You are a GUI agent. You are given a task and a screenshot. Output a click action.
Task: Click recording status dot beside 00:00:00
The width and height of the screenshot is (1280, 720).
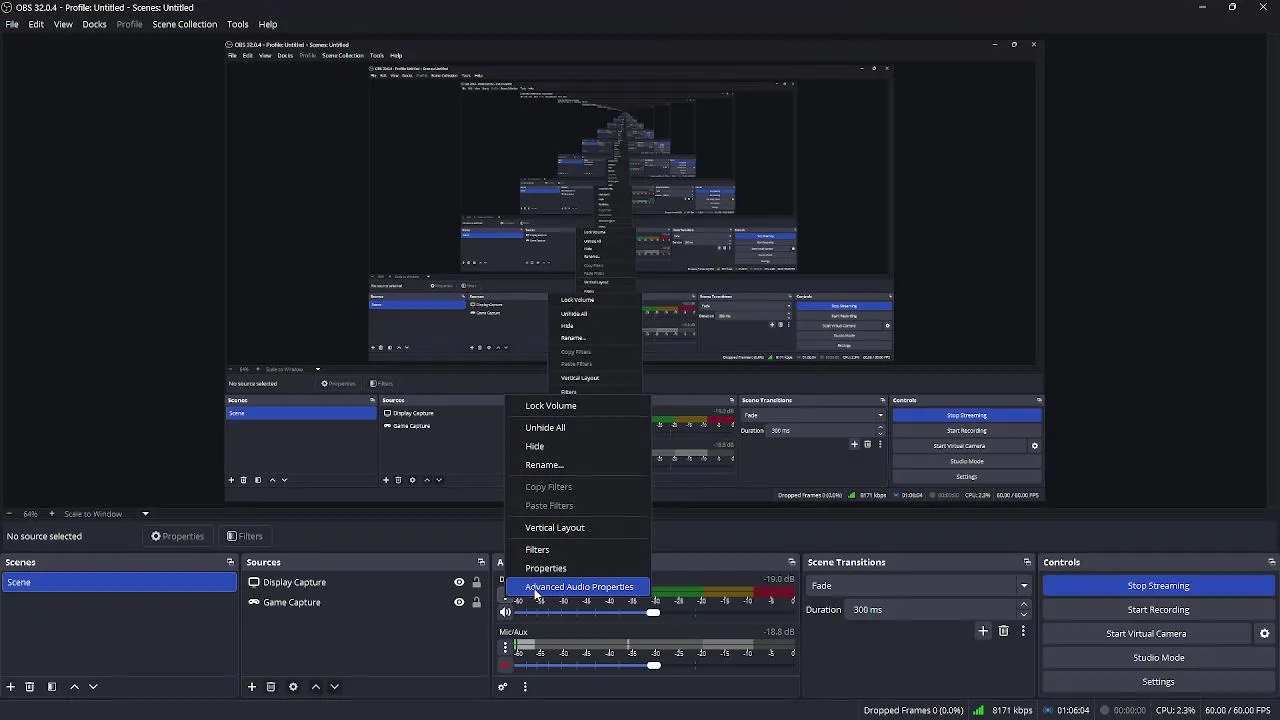tap(1105, 711)
